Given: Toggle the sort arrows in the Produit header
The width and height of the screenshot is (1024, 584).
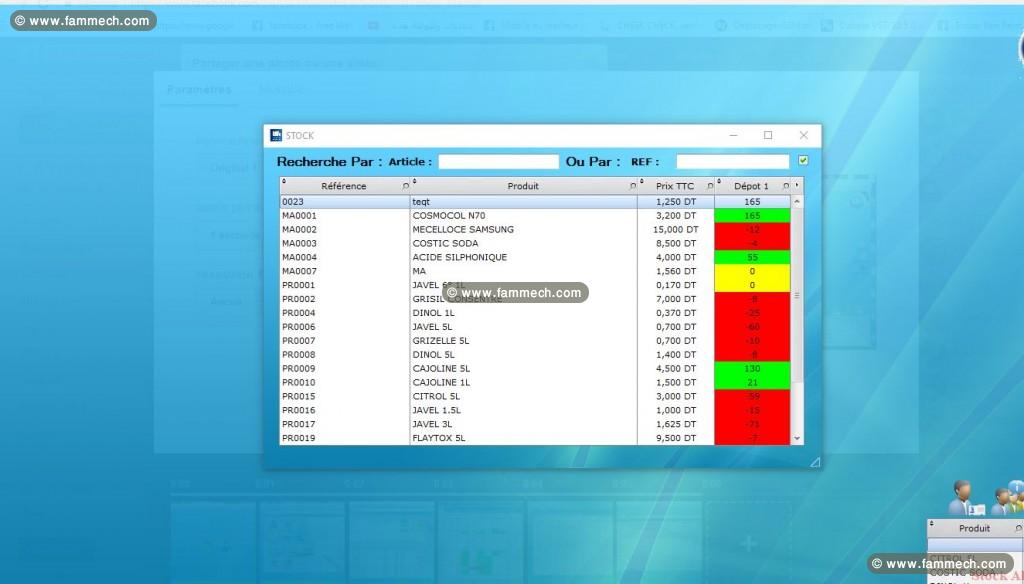Looking at the screenshot, I should point(414,182).
